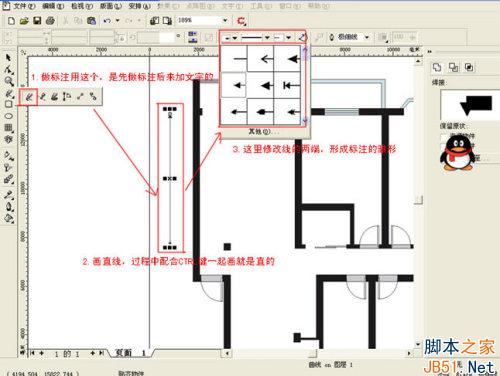Click the Open folder icon
This screenshot has height=376, width=500.
(24, 21)
